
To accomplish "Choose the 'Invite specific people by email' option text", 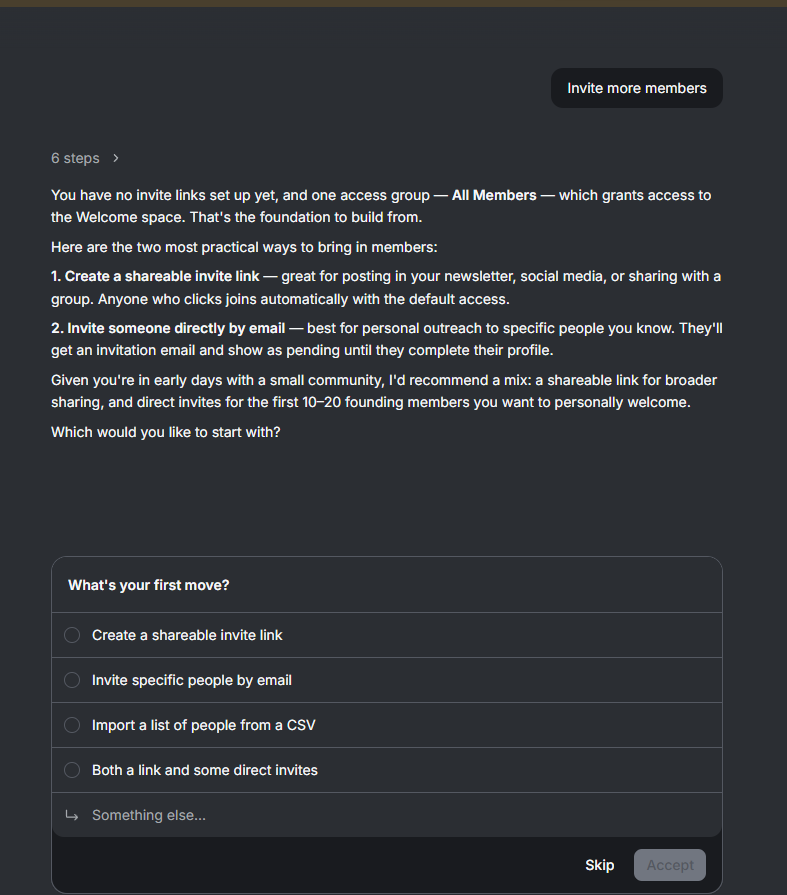I will 192,680.
